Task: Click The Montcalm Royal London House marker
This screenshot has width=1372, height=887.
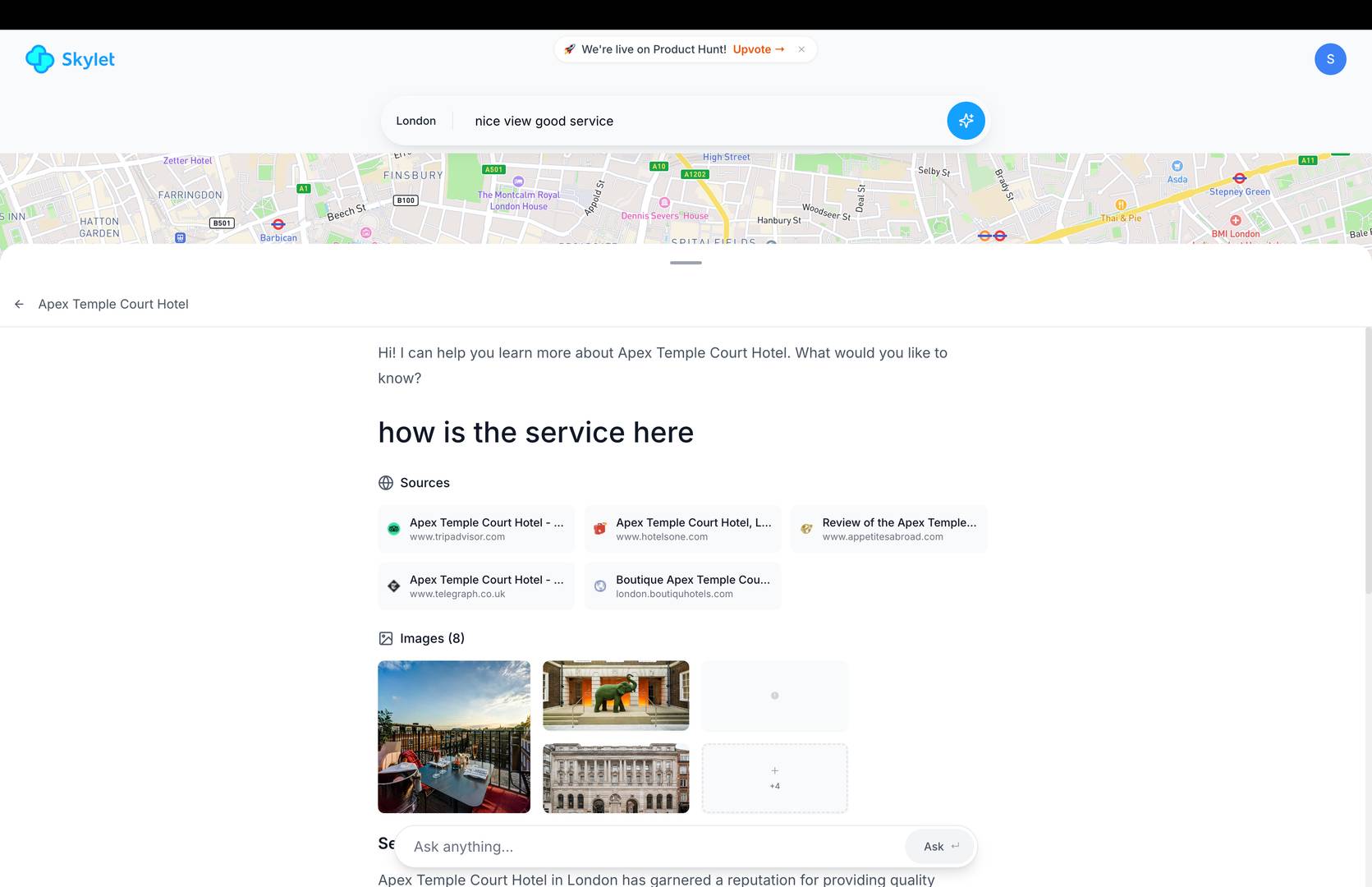Action: (x=518, y=181)
